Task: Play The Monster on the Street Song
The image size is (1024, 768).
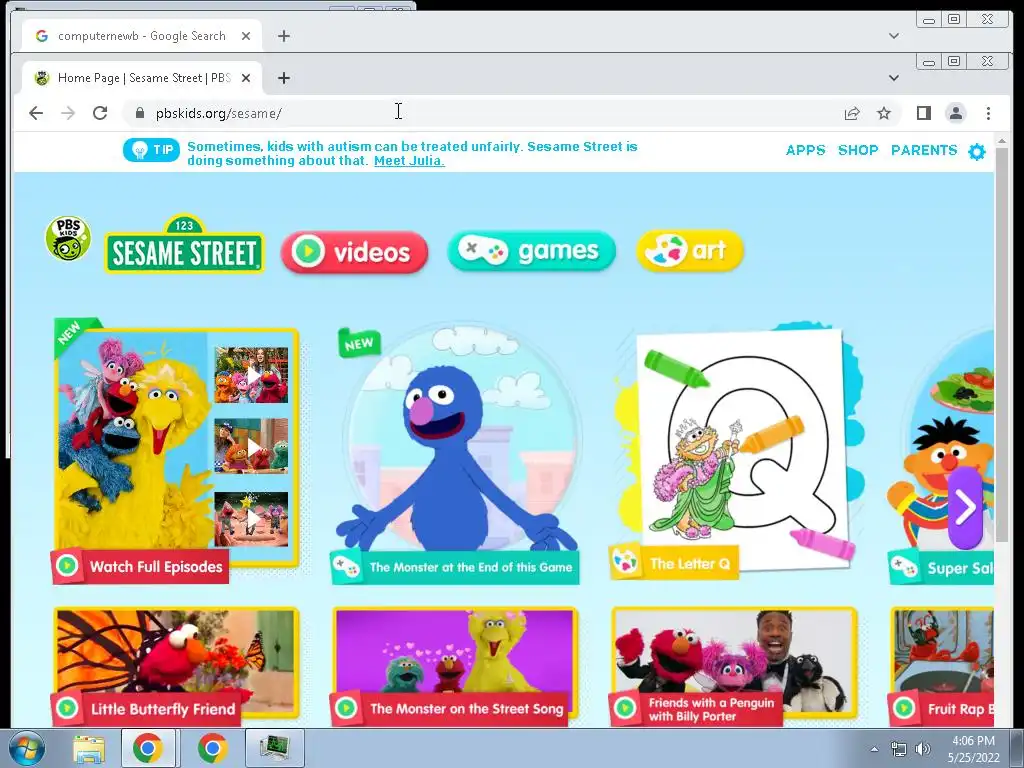Action: [455, 666]
